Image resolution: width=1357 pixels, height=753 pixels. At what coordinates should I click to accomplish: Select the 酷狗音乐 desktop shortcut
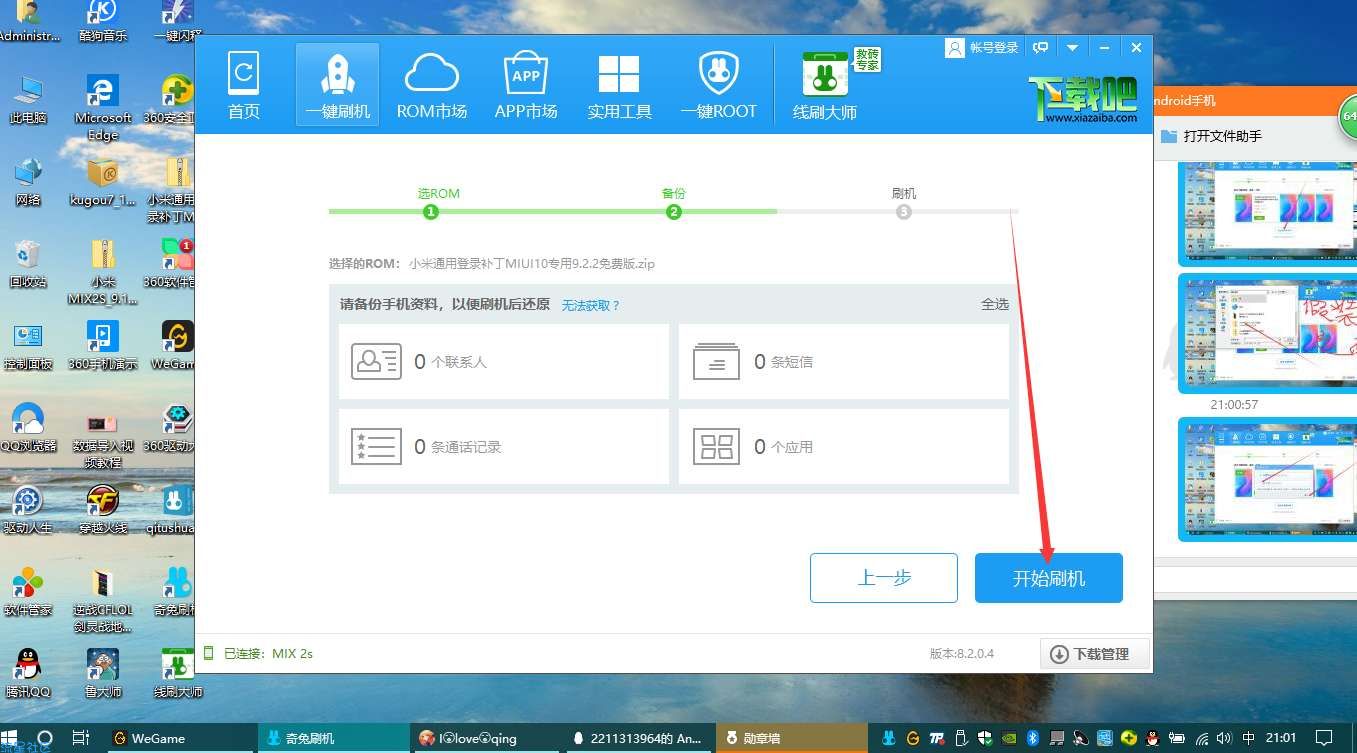pyautogui.click(x=103, y=22)
